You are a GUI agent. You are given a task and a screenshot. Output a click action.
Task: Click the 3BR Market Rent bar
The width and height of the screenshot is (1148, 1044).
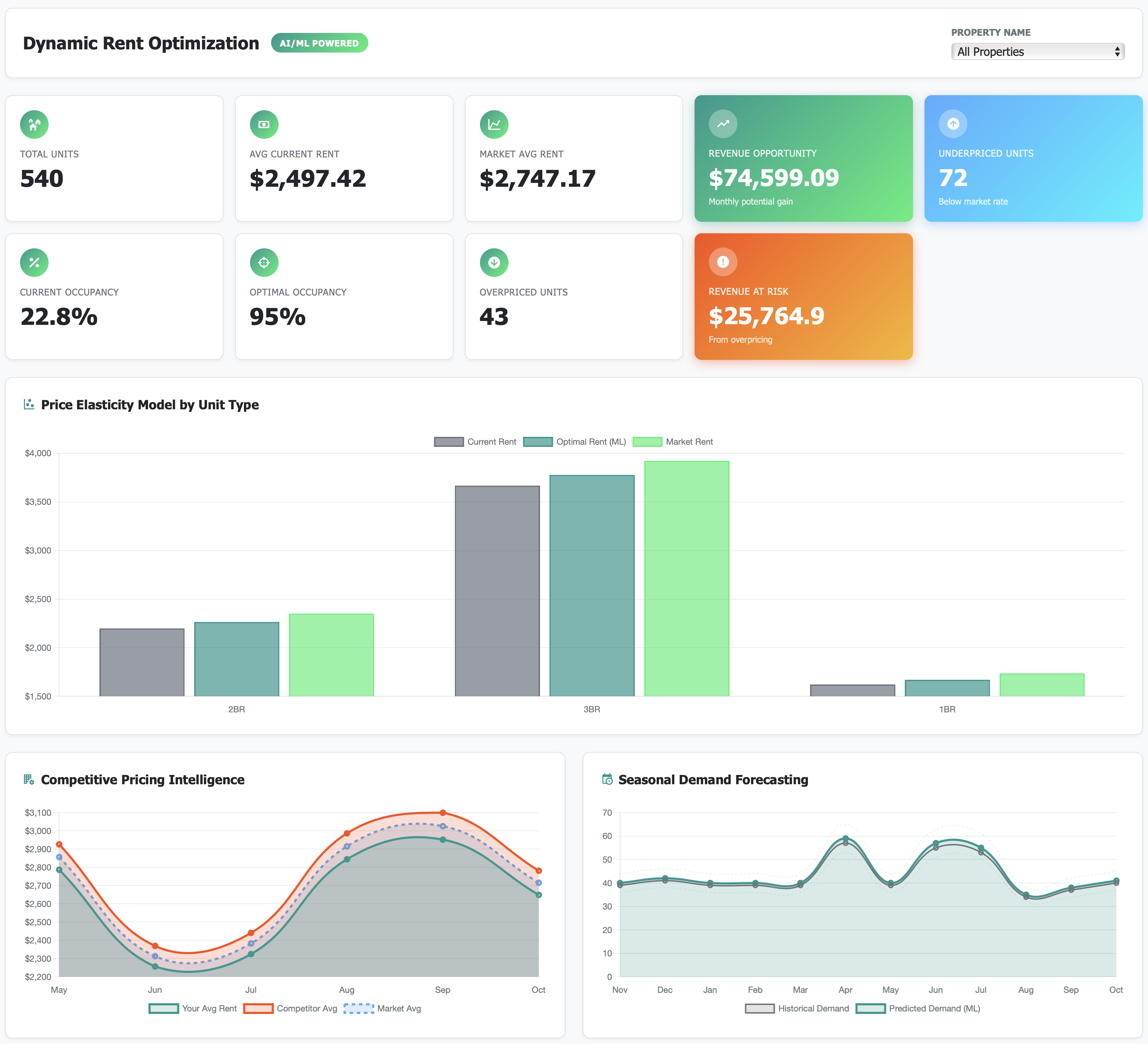tap(686, 578)
